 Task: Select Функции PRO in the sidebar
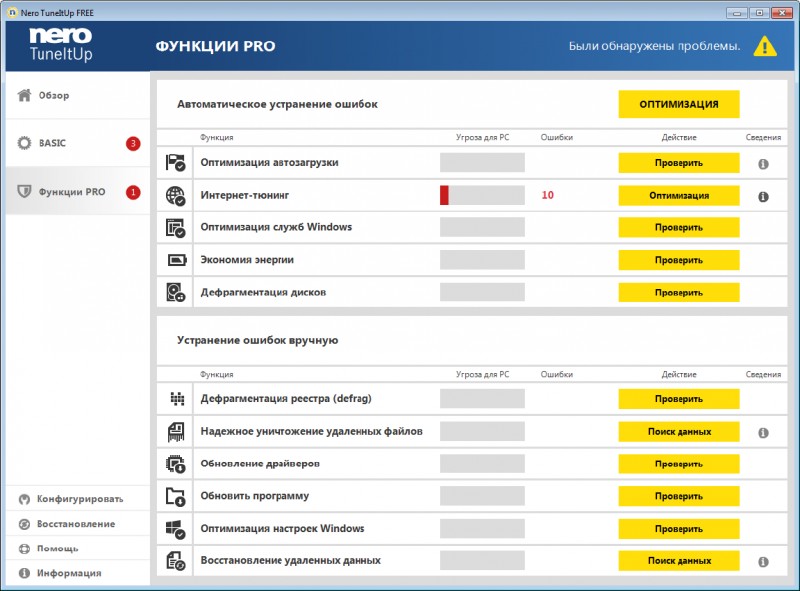click(x=71, y=192)
